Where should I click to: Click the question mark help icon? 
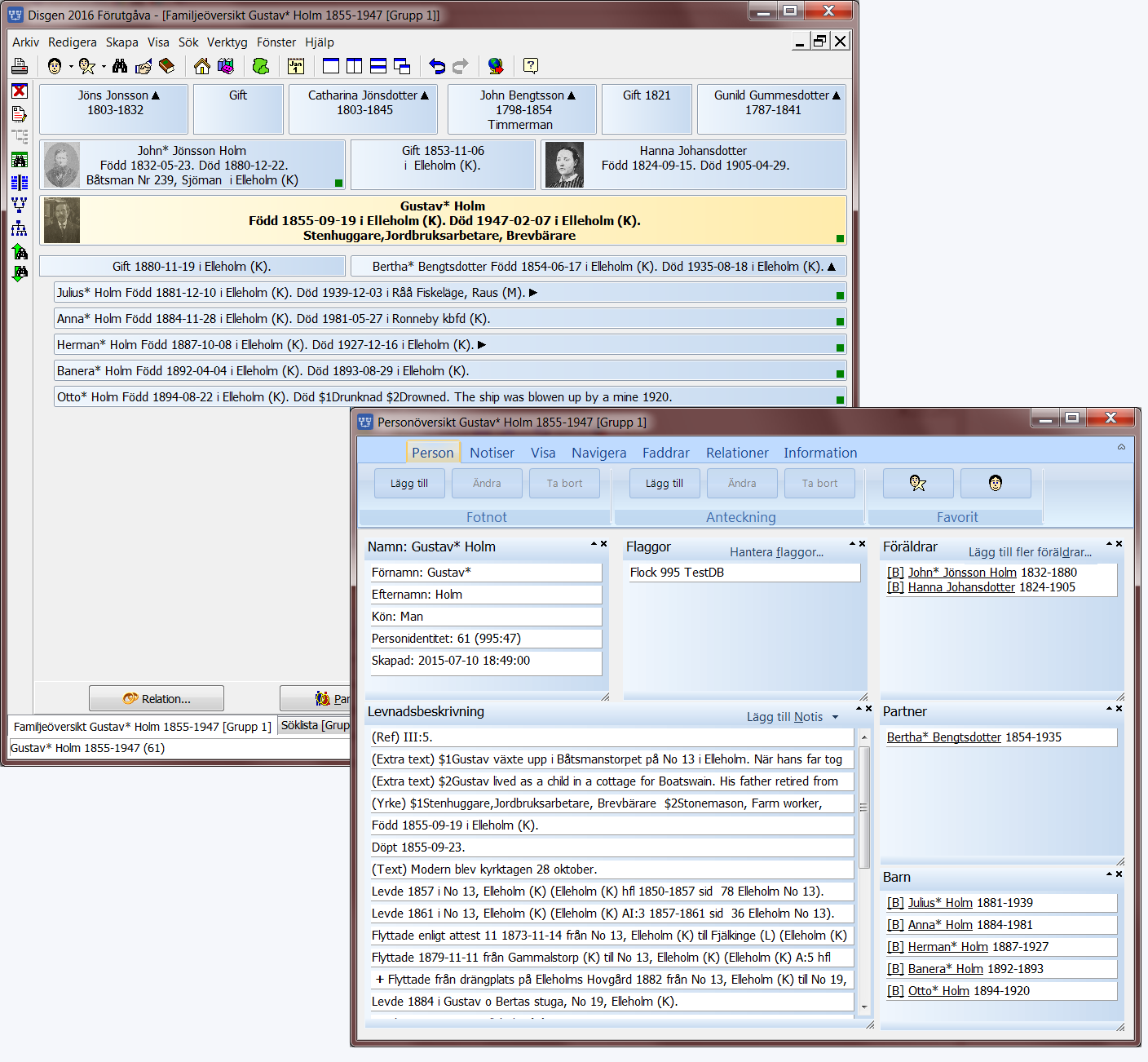531,66
